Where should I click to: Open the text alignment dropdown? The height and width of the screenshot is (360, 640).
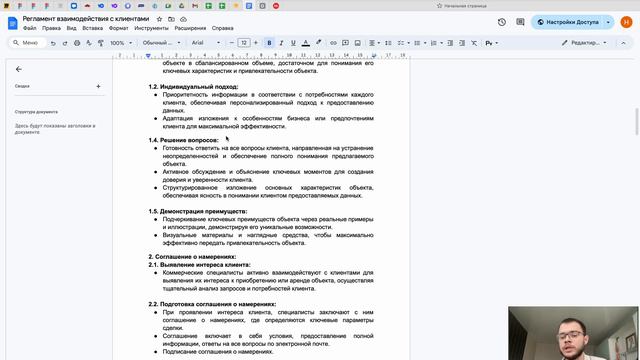374,43
